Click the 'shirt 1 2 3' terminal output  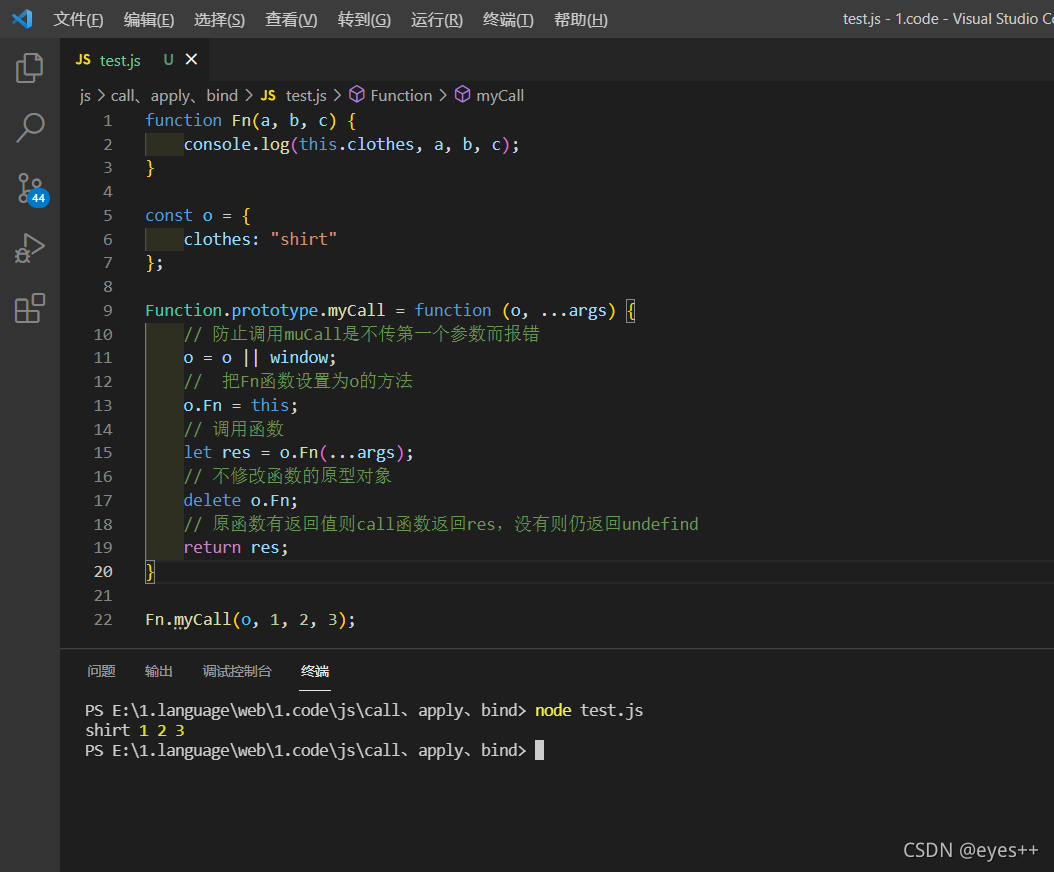coord(135,730)
